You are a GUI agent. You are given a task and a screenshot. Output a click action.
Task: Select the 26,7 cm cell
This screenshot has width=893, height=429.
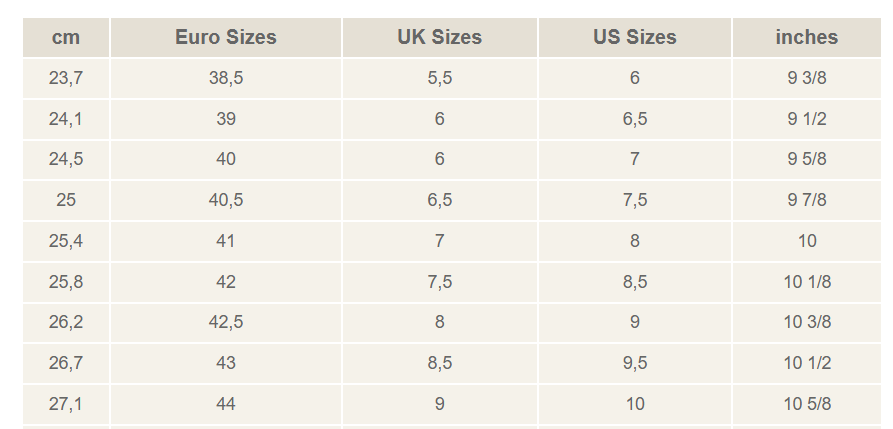click(66, 363)
